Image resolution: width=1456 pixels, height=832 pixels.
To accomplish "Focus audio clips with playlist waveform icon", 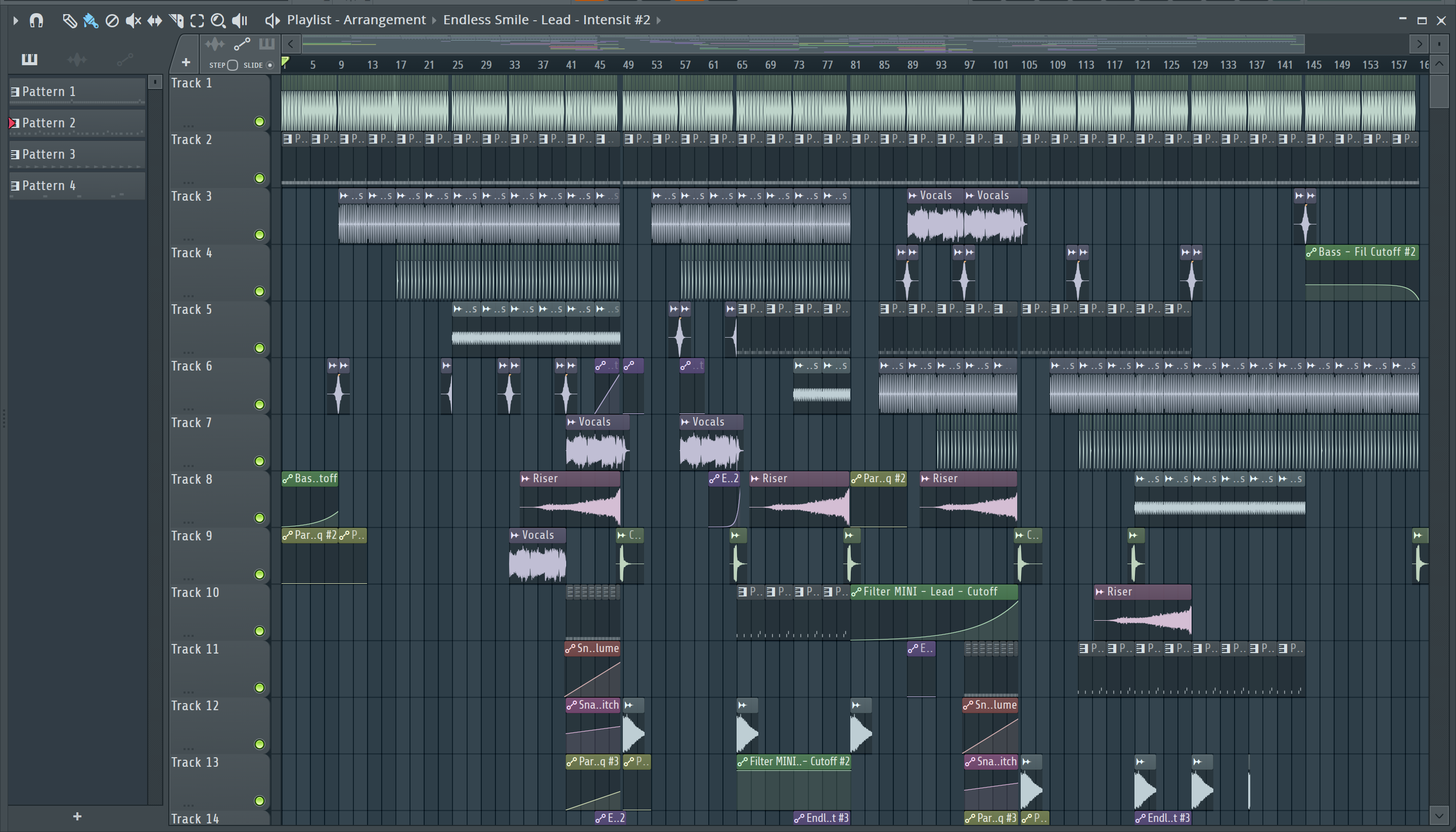I will pyautogui.click(x=215, y=44).
